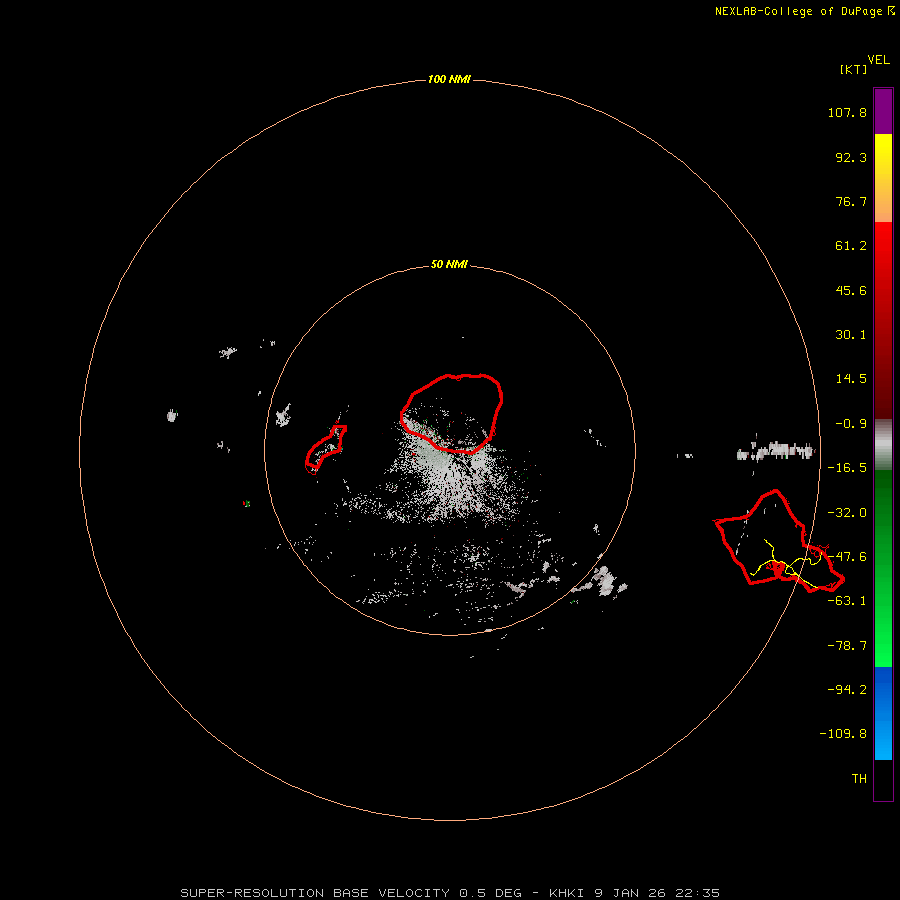Screen dimensions: 900x900
Task: Click the NEXLAB-College of DuPage title text
Action: point(804,11)
